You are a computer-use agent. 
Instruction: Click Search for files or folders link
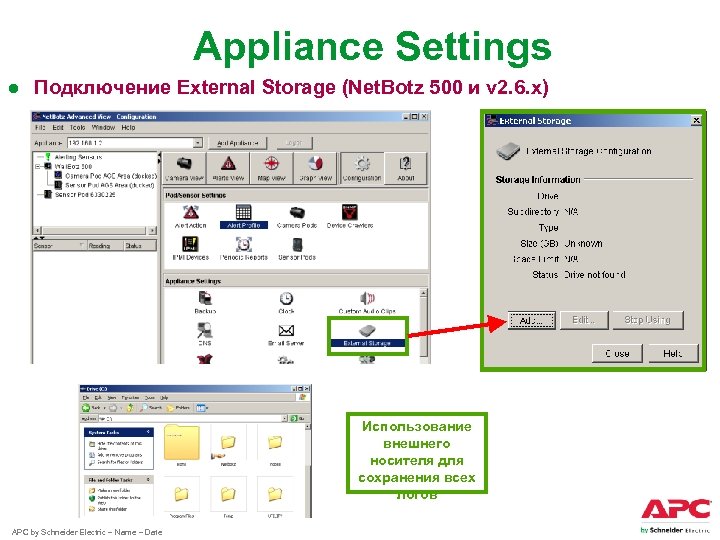(x=119, y=462)
